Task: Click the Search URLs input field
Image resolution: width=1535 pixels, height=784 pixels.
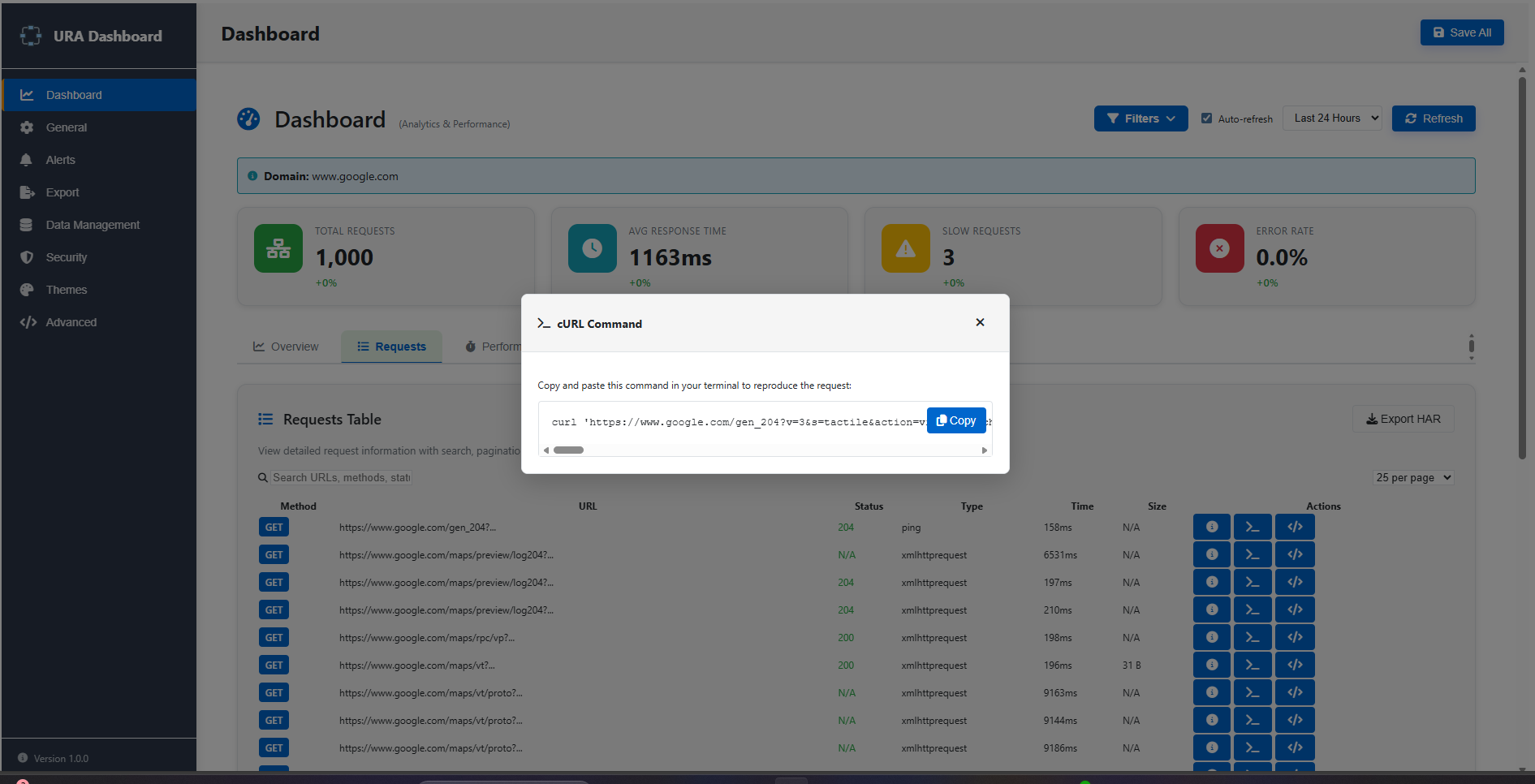Action: point(341,478)
